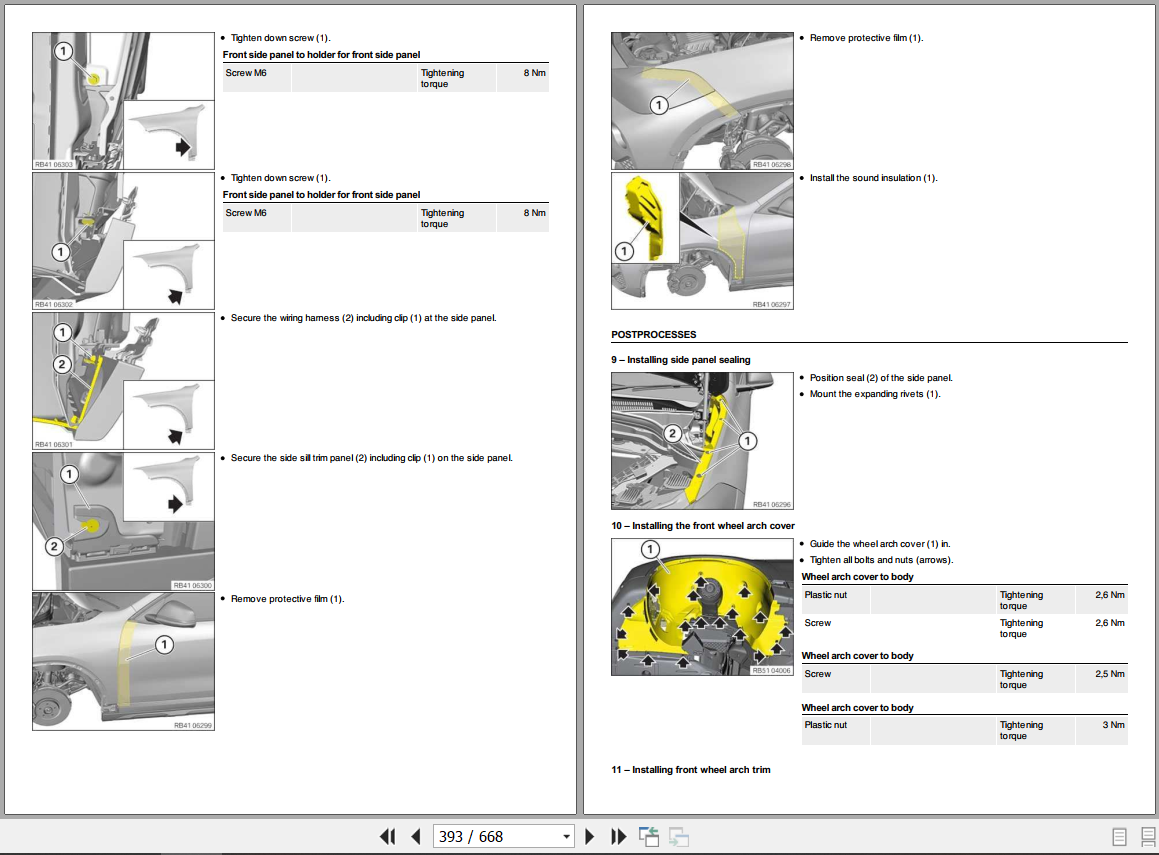Viewport: 1159px width, 855px height.
Task: Click 'Guide the wheel arch cover (1) in.'
Action: (x=880, y=544)
